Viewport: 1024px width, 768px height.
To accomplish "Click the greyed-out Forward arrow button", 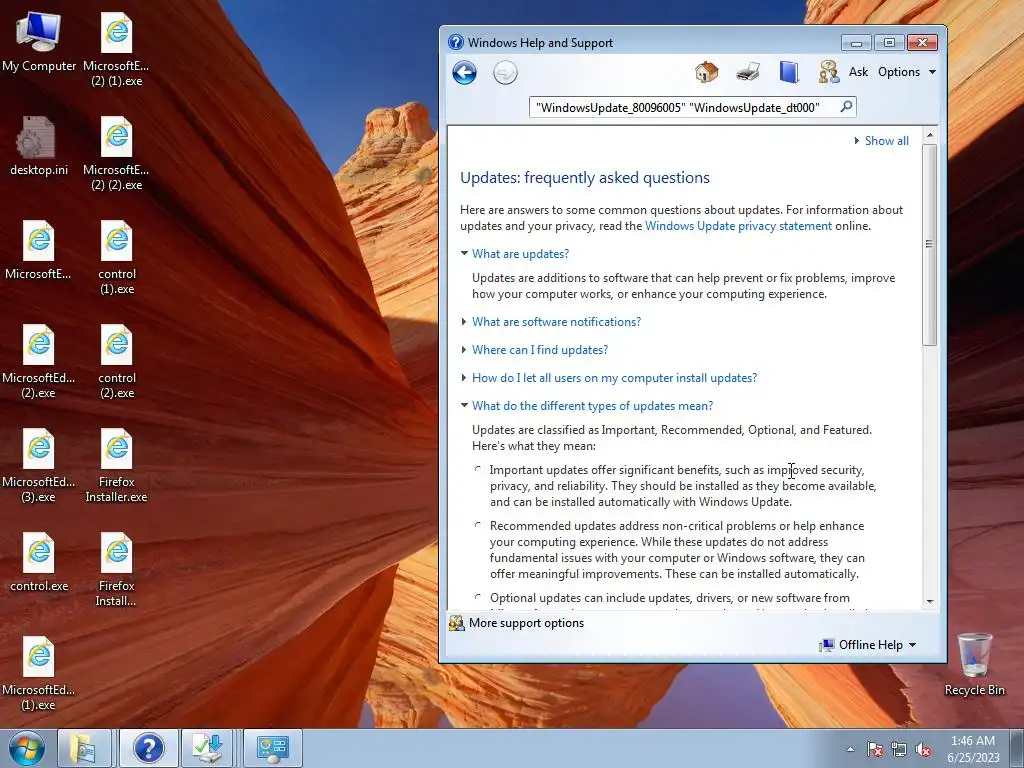I will point(505,72).
